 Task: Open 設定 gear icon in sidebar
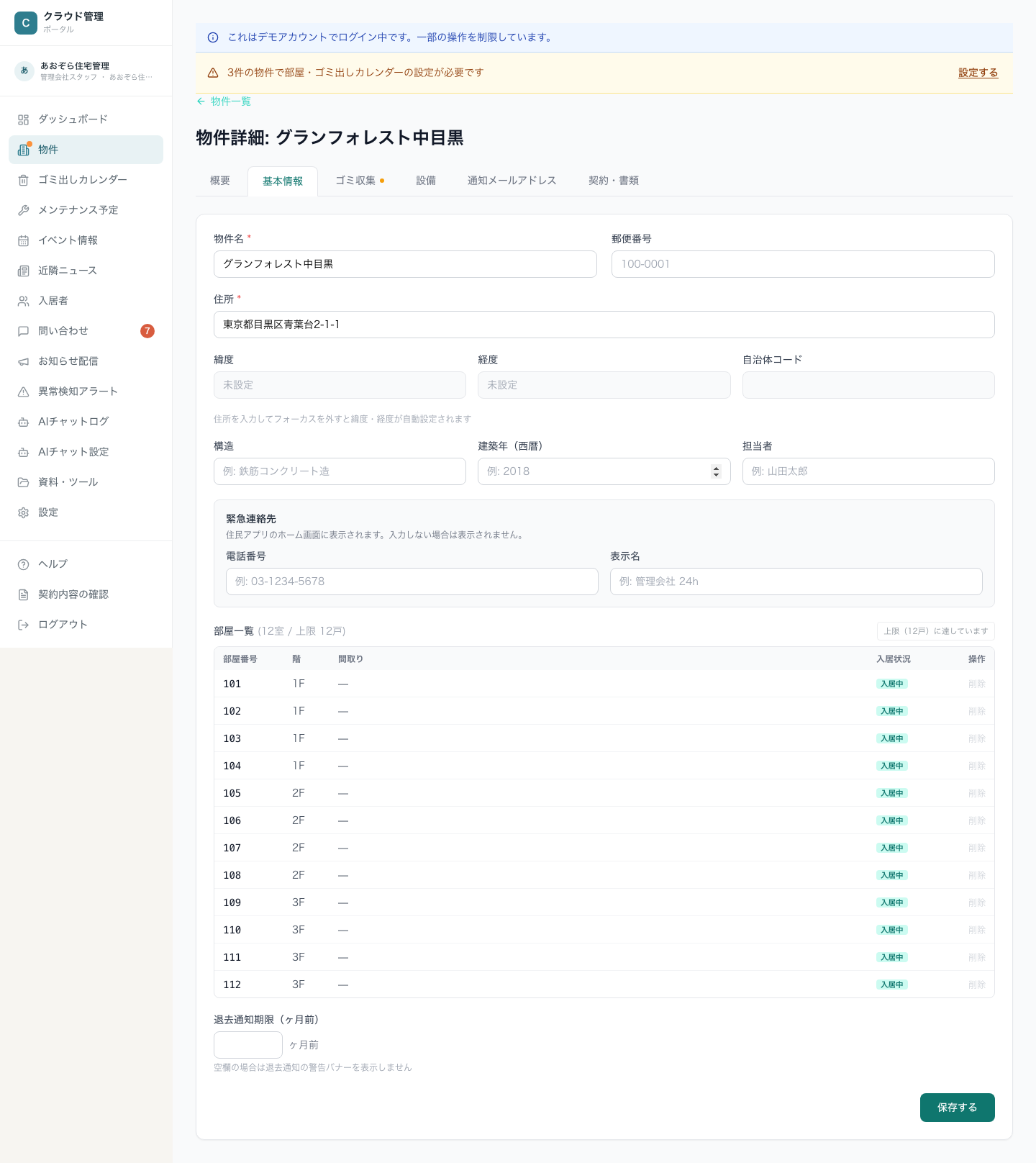[24, 512]
